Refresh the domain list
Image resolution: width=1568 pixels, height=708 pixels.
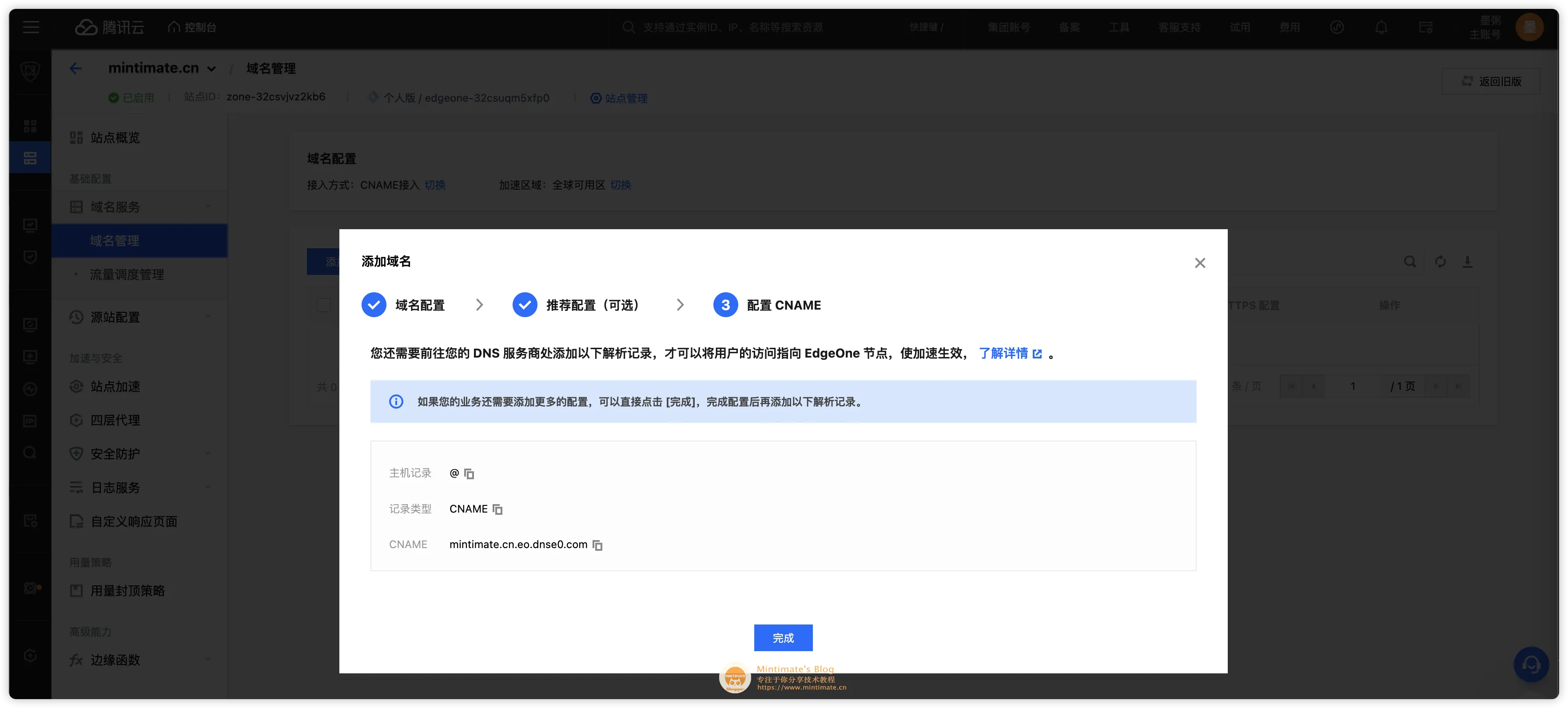(x=1440, y=262)
